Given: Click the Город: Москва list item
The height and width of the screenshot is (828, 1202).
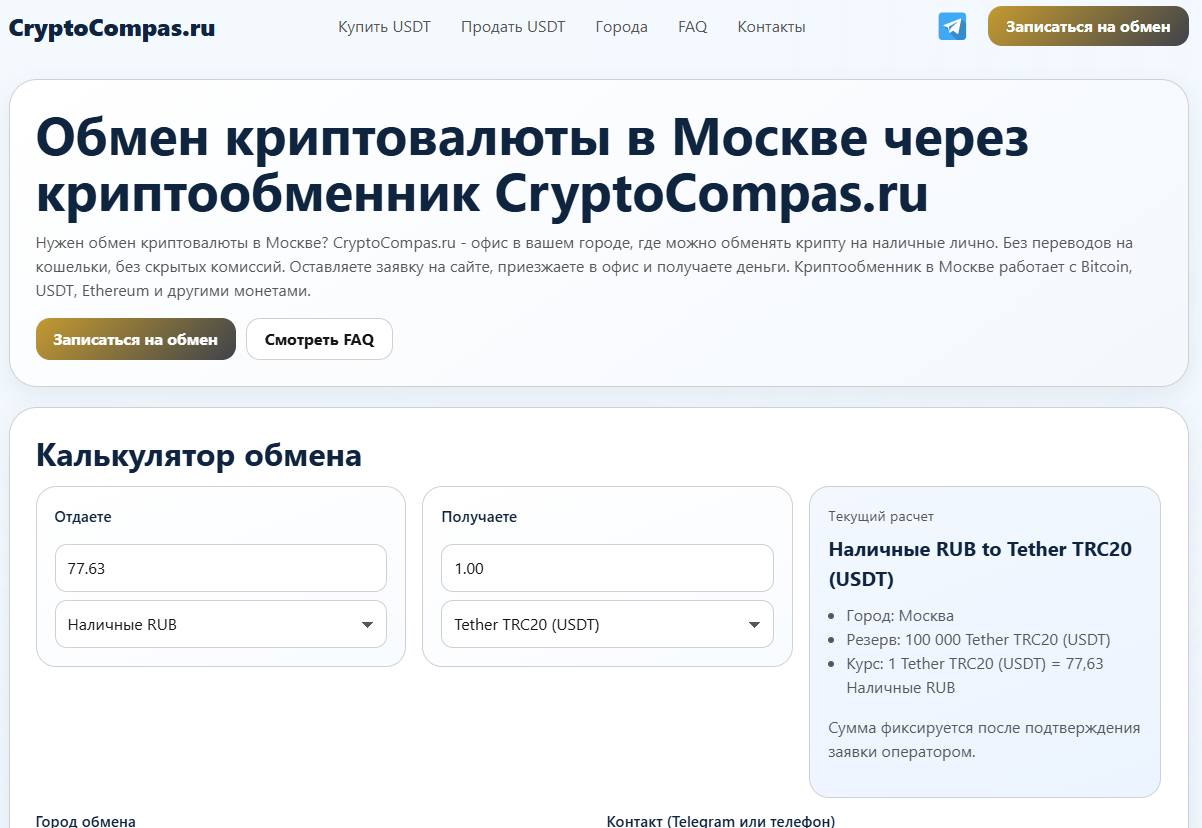Looking at the screenshot, I should (x=896, y=615).
